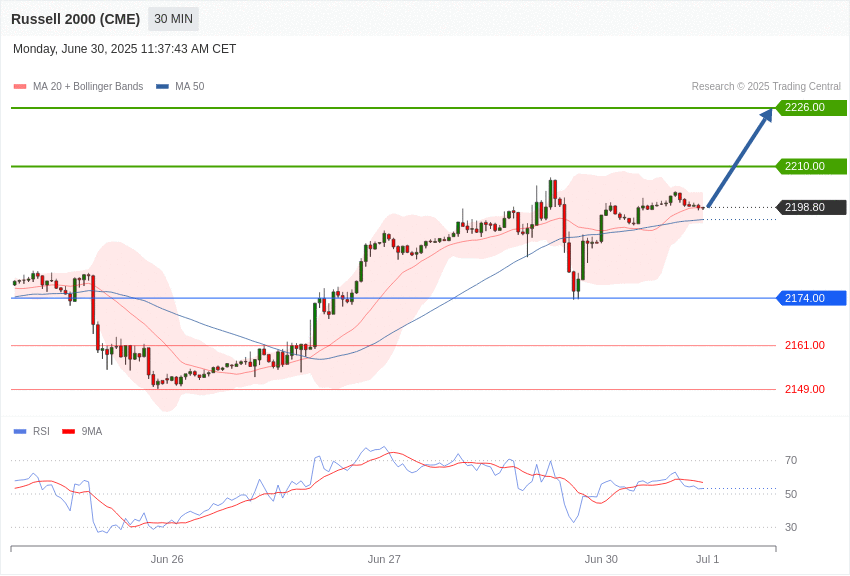Click the 2210.00 green resistance price label

click(x=812, y=166)
